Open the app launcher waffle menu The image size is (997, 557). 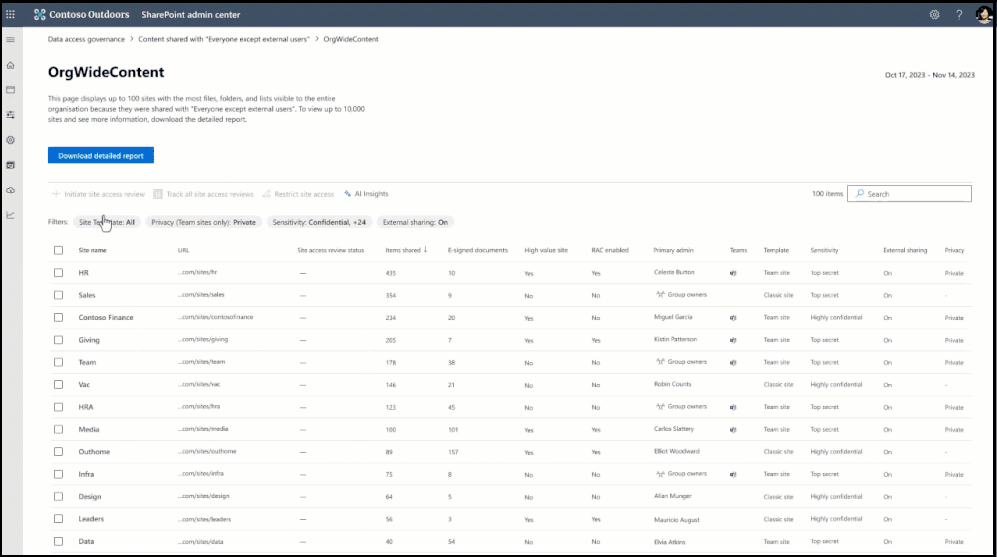coord(11,15)
